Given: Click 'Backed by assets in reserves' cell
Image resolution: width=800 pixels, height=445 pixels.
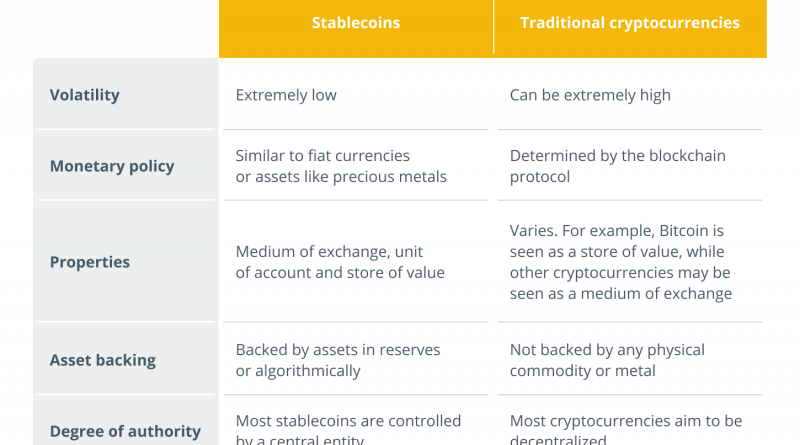Looking at the screenshot, I should 338,350.
